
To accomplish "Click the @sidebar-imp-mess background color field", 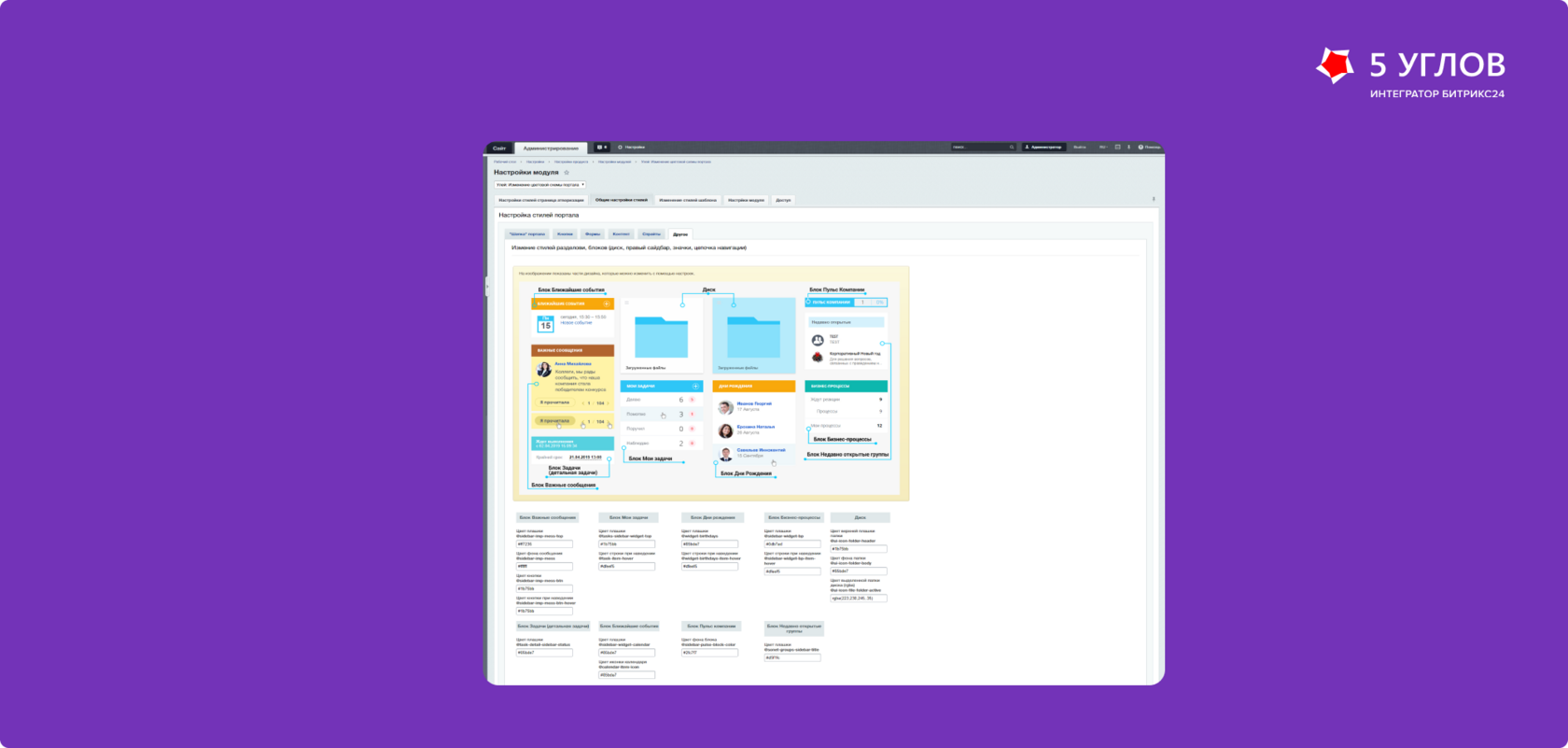I will point(544,566).
